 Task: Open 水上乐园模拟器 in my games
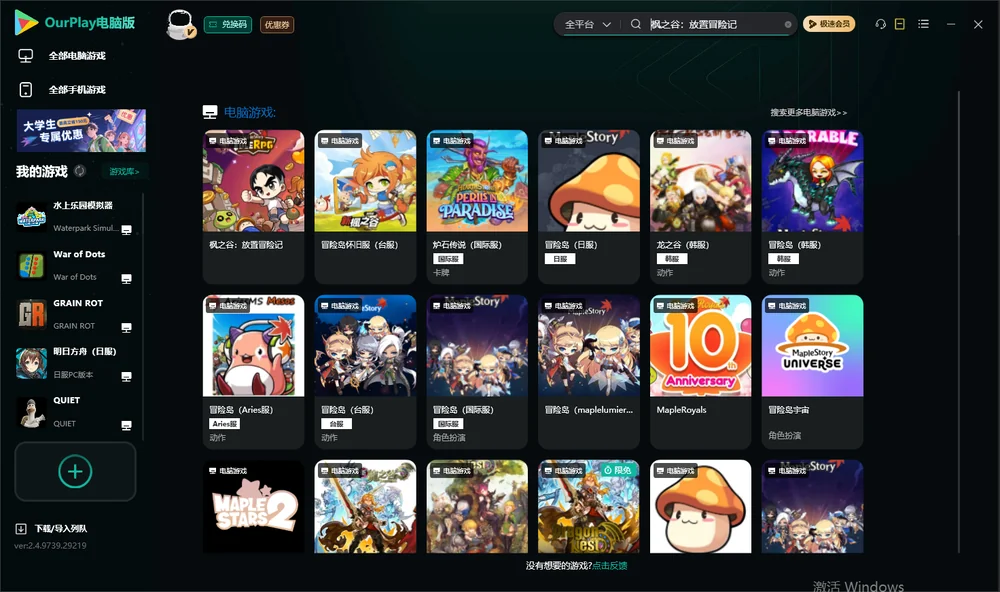click(x=77, y=217)
